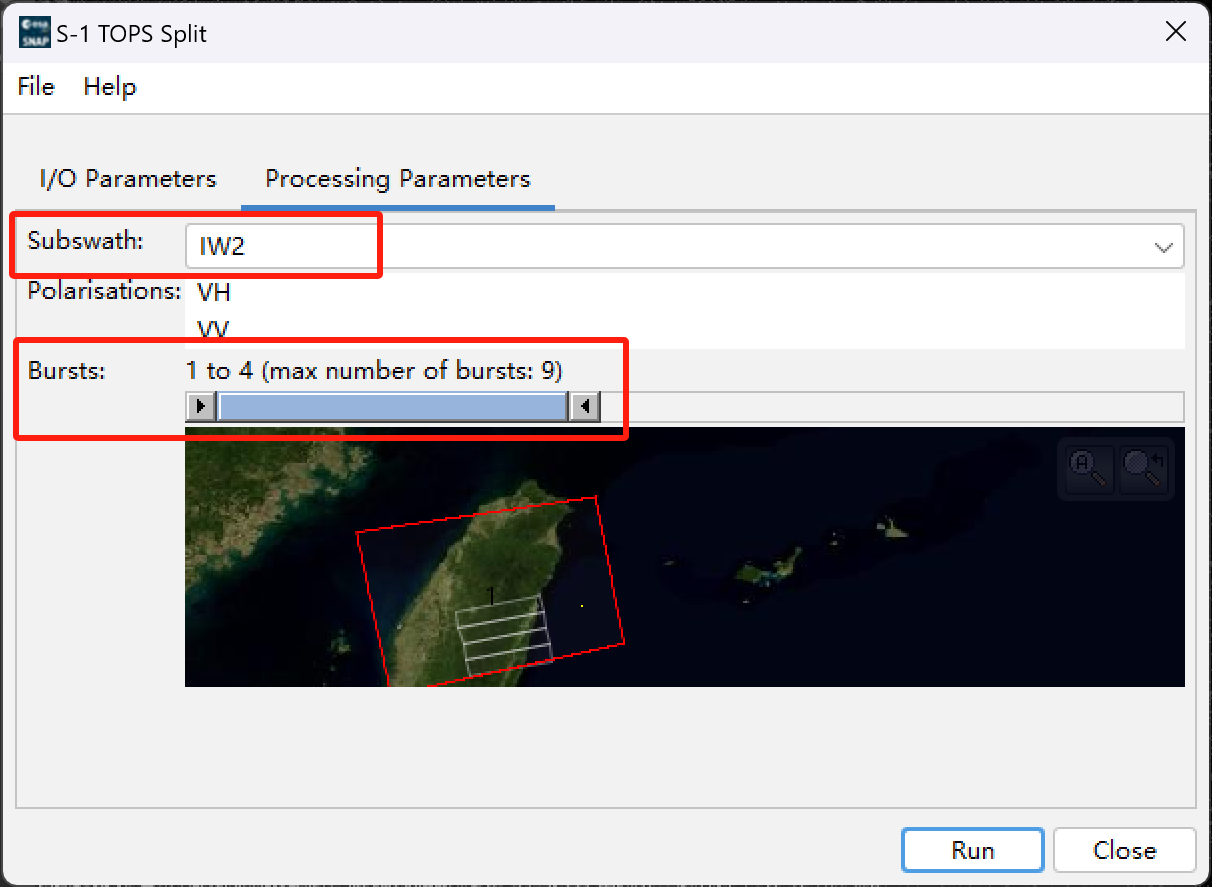This screenshot has height=887, width=1212.
Task: Open the File menu
Action: click(x=36, y=87)
